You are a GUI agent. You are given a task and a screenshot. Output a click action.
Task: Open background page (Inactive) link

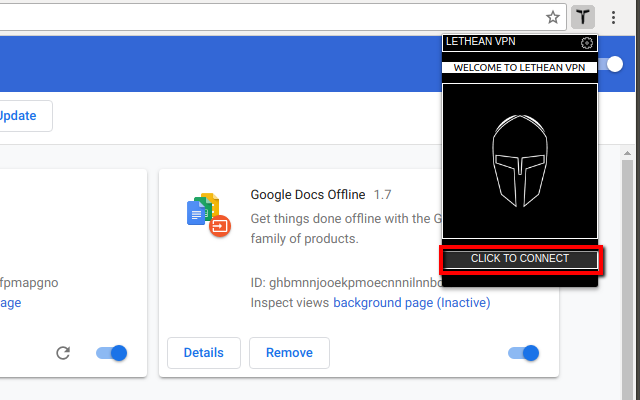pos(412,303)
